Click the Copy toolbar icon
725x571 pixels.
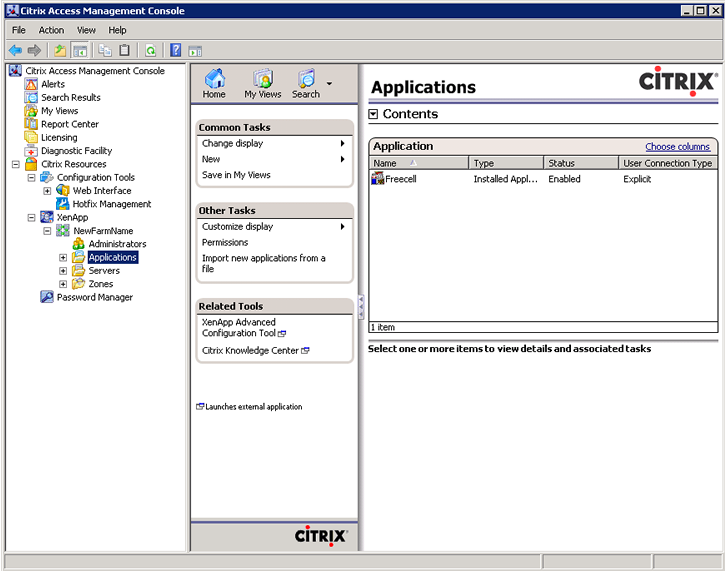point(105,50)
